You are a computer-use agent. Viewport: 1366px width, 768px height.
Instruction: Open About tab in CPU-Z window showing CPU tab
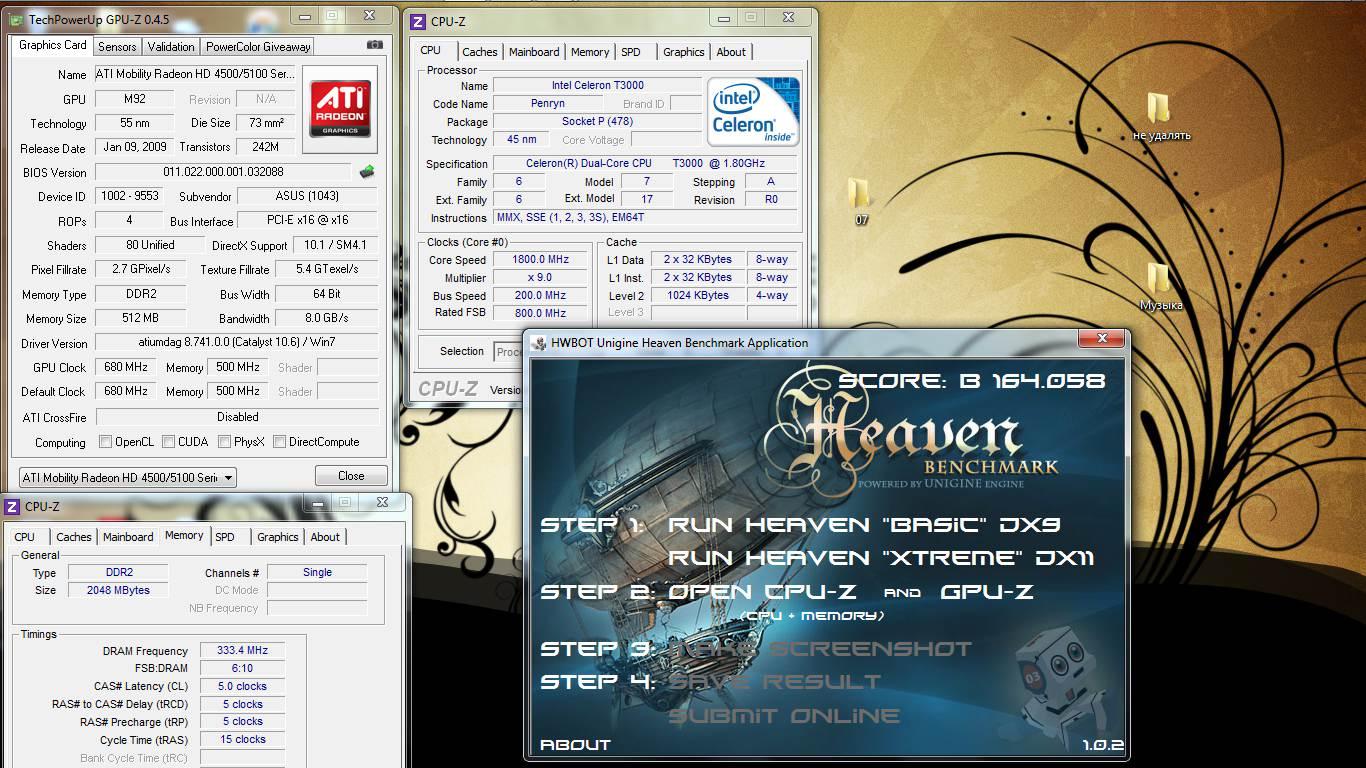pos(731,52)
